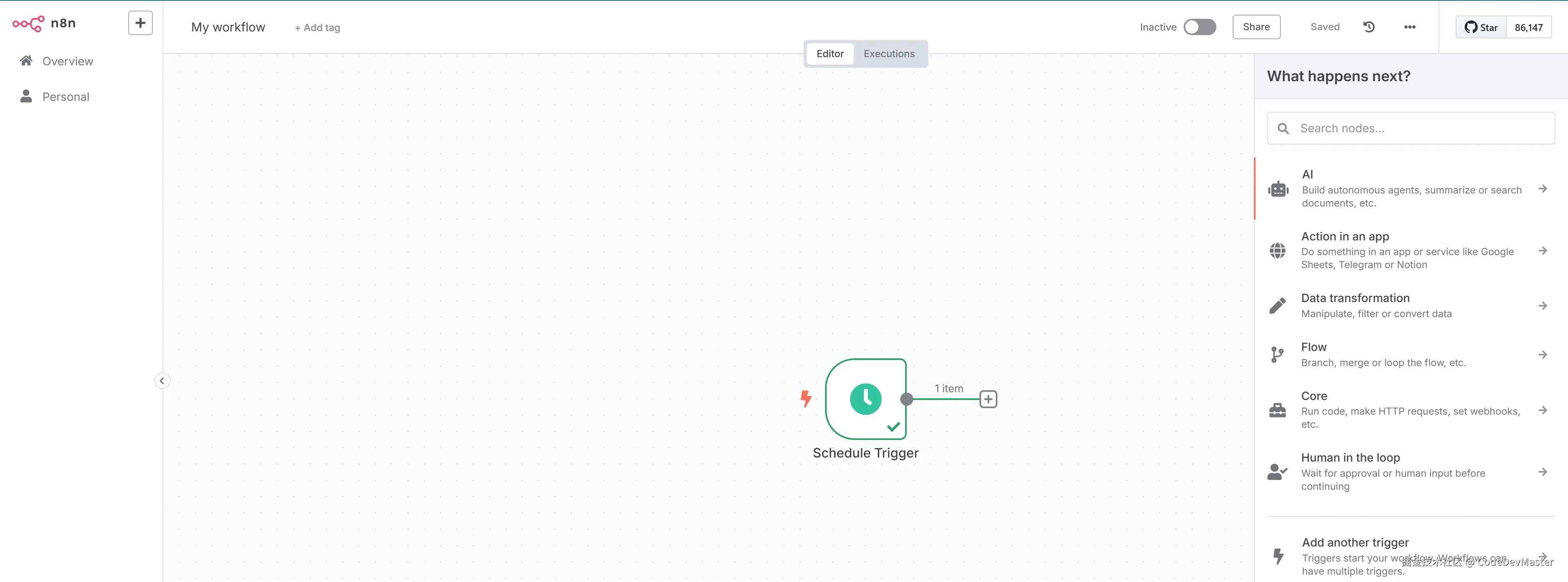Click the n8n logo icon

(28, 24)
